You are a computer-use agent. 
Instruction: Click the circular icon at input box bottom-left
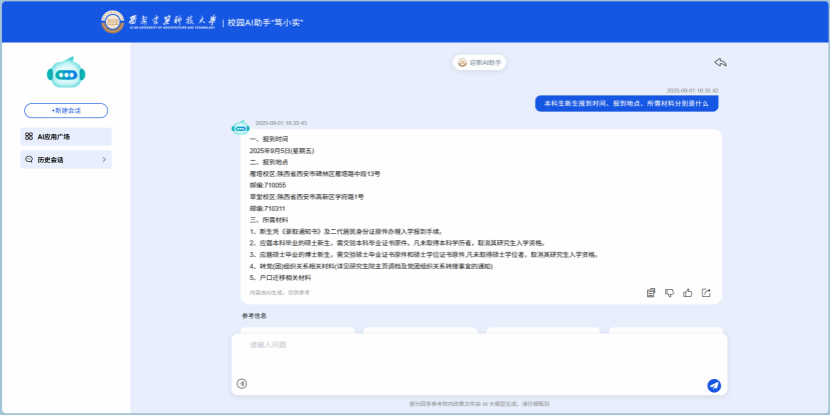tap(241, 384)
